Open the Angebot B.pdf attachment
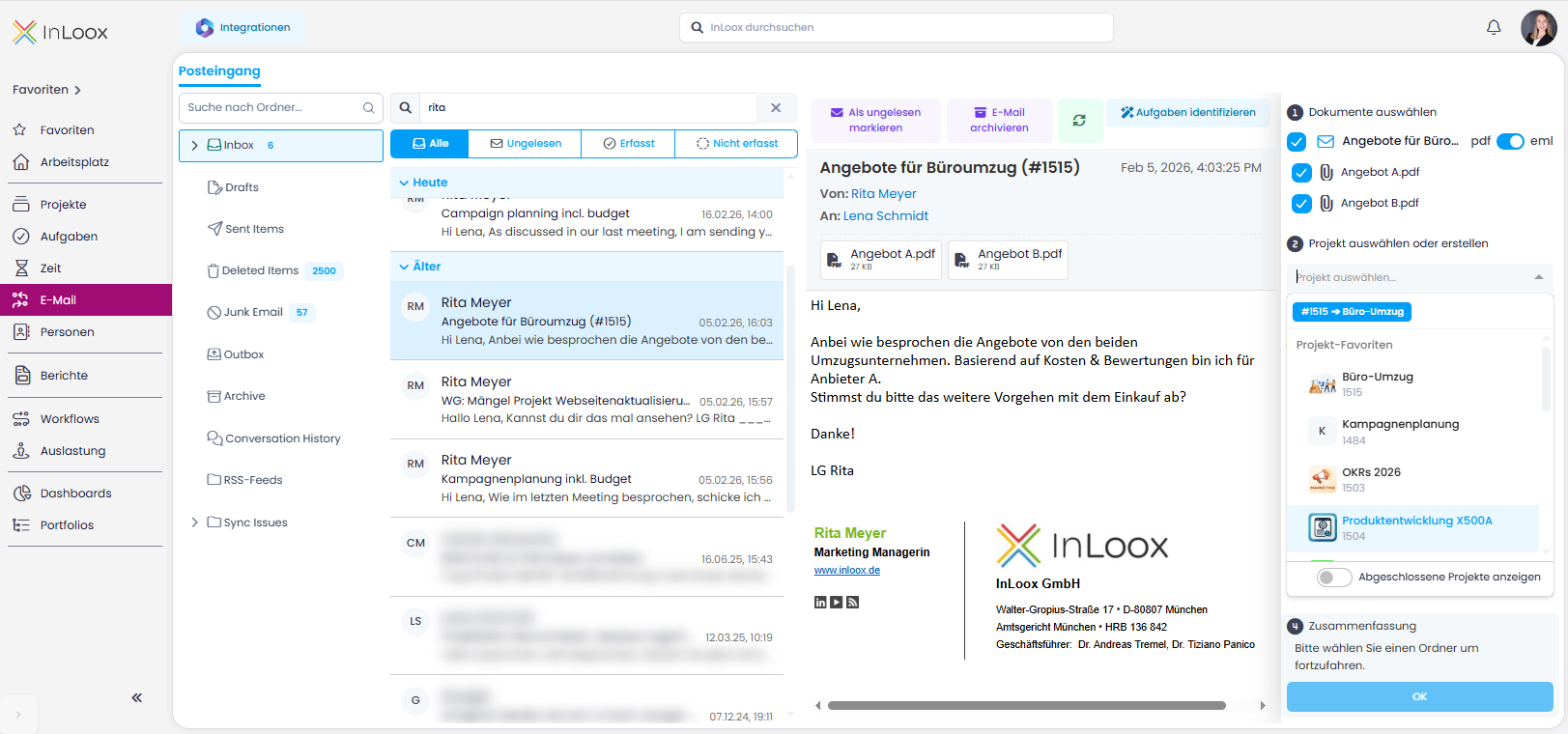Screen dimensions: 1568x734 pos(1008,260)
